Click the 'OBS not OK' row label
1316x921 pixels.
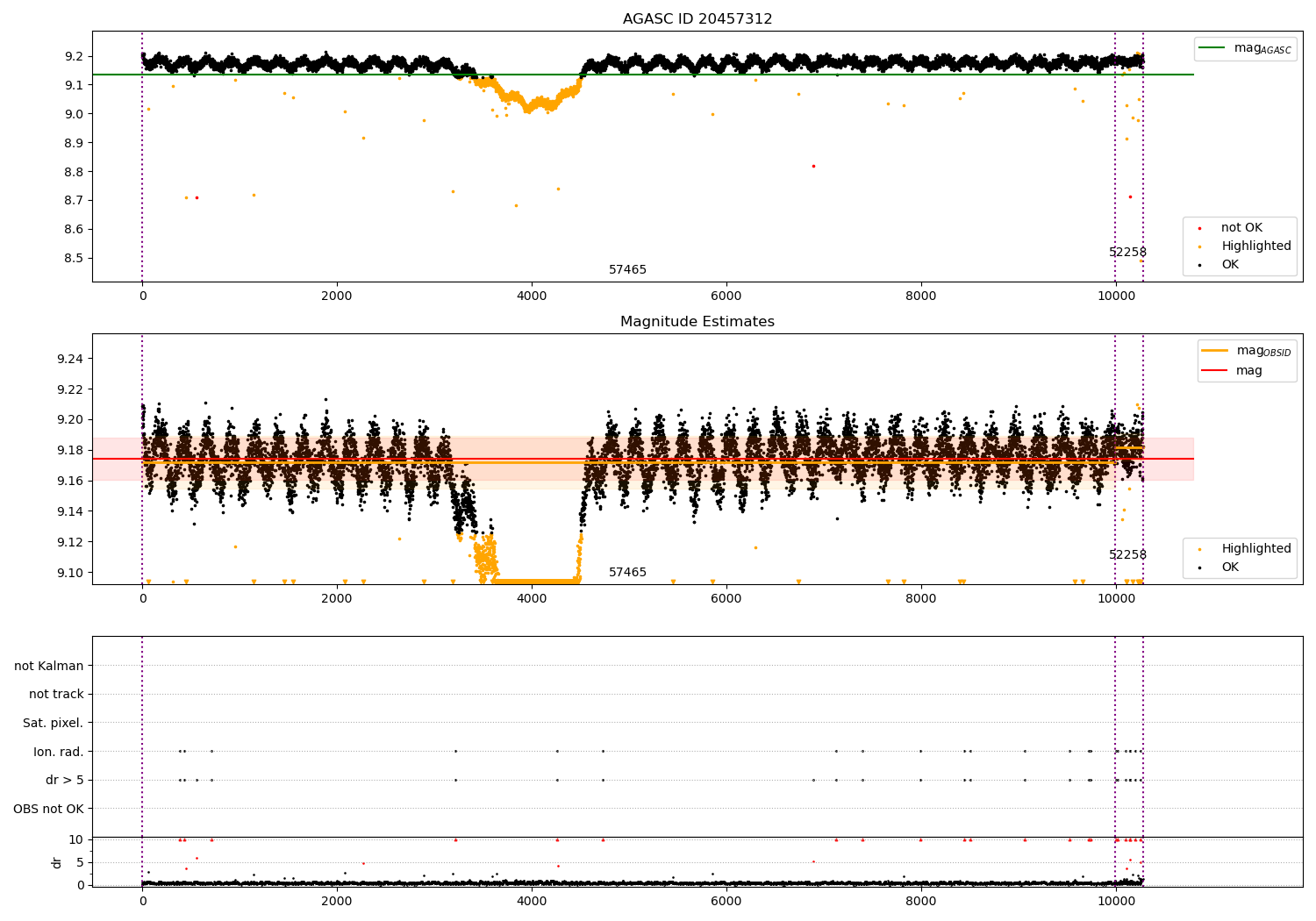[x=49, y=809]
